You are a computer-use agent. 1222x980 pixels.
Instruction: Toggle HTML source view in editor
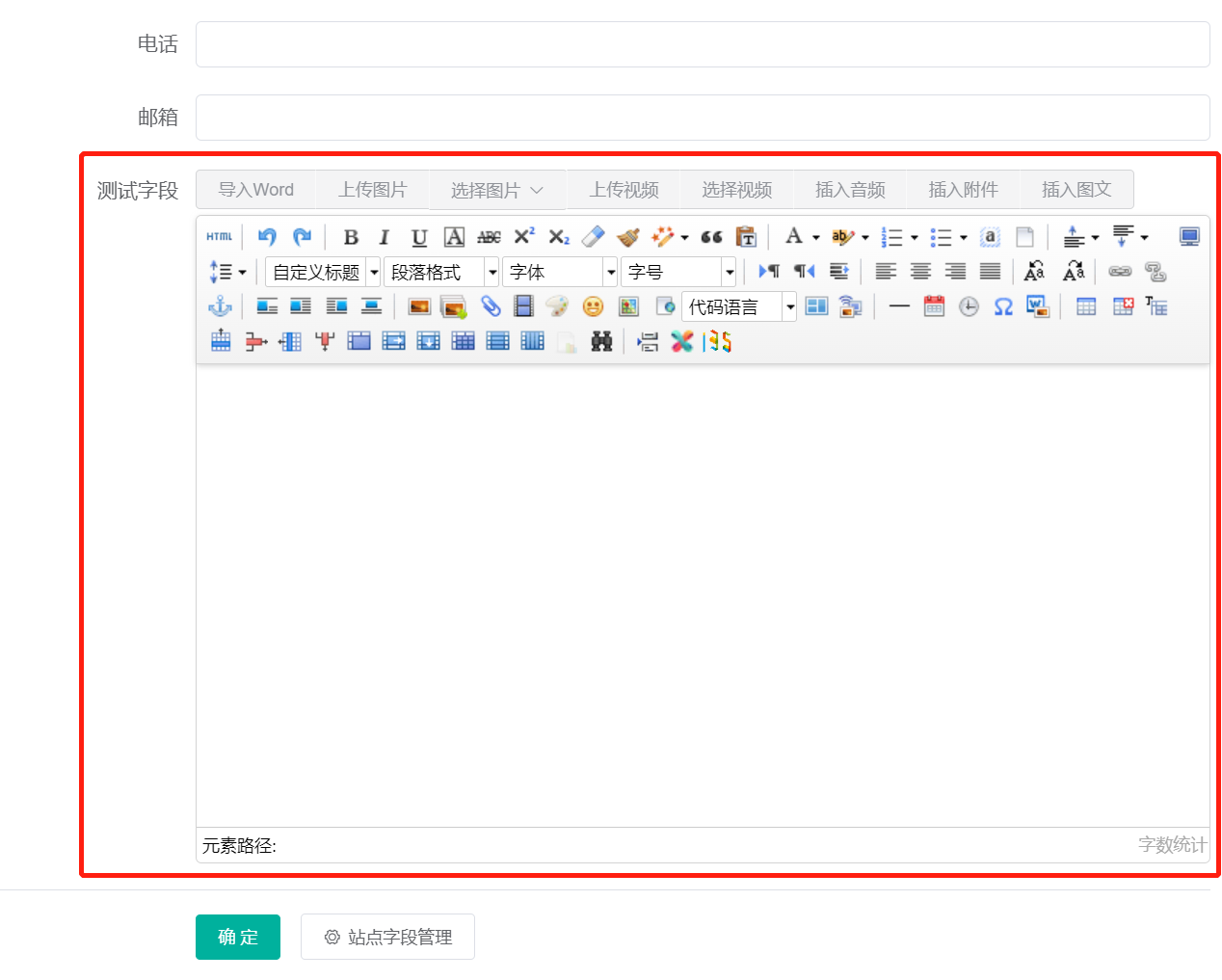pos(219,237)
